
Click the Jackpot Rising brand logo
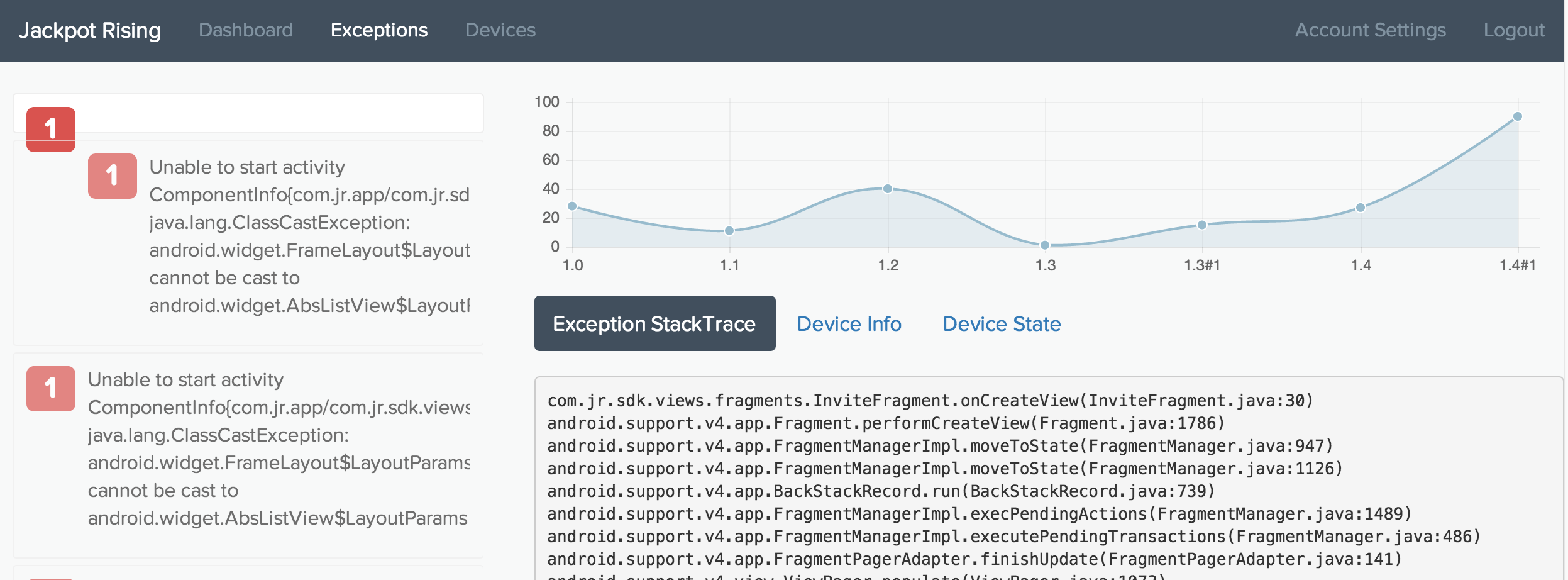coord(90,30)
